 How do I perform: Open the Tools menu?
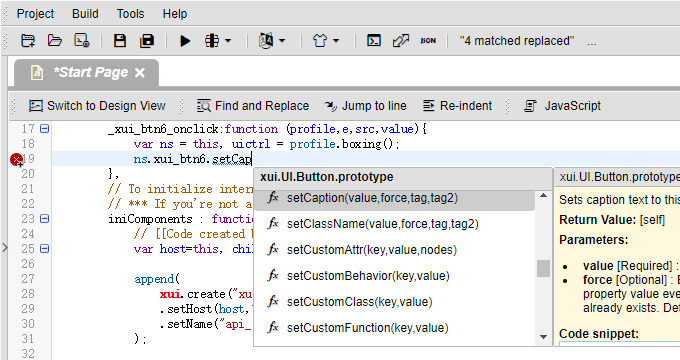[x=130, y=14]
